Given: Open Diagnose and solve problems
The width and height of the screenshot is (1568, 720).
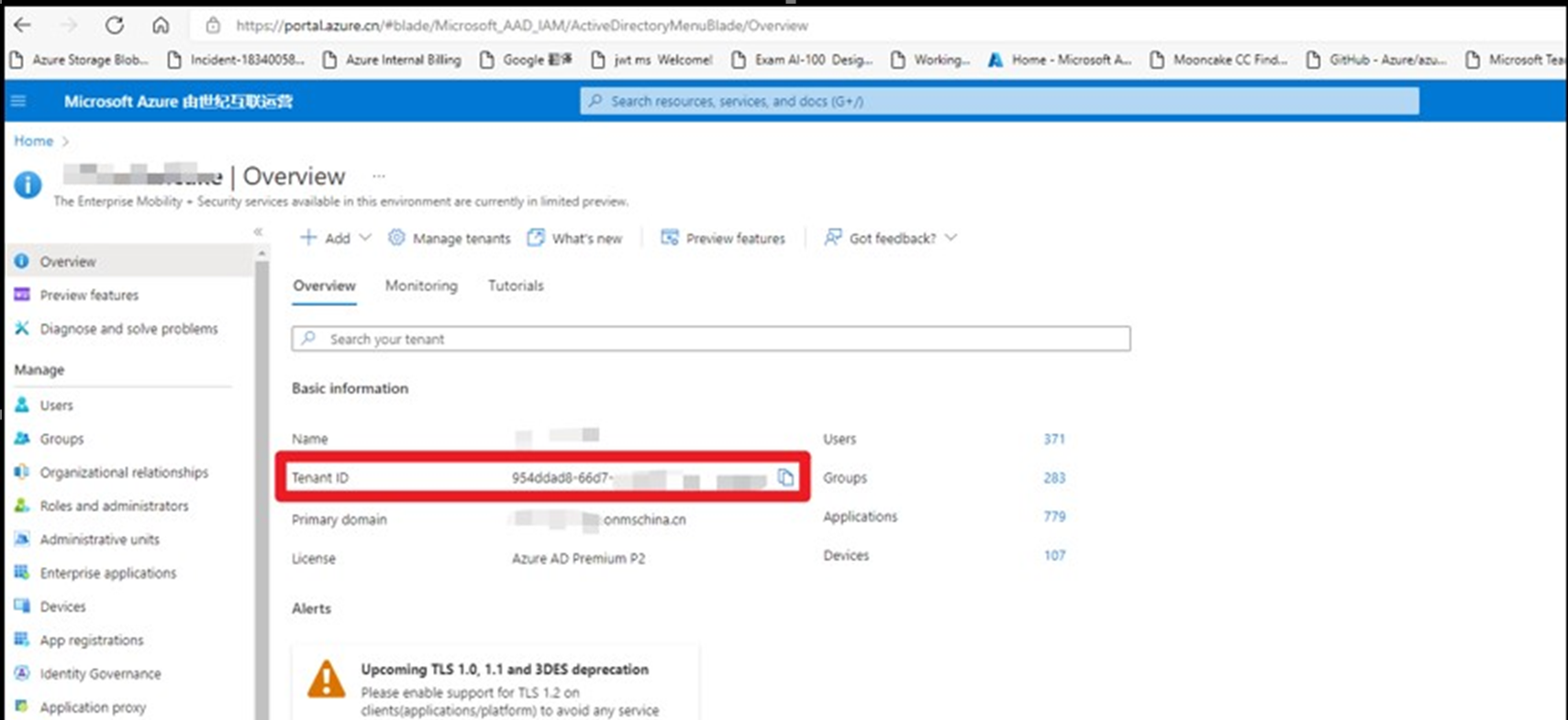Looking at the screenshot, I should click(129, 328).
